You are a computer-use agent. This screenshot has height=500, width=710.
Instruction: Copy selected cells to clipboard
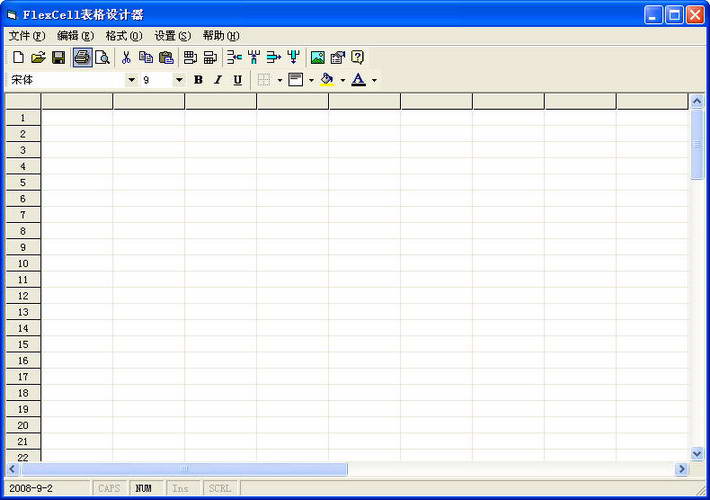[x=146, y=58]
